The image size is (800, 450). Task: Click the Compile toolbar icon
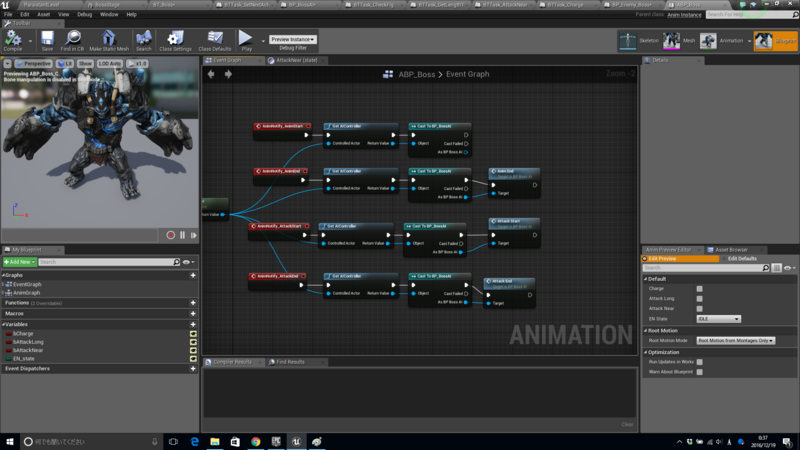pos(13,40)
